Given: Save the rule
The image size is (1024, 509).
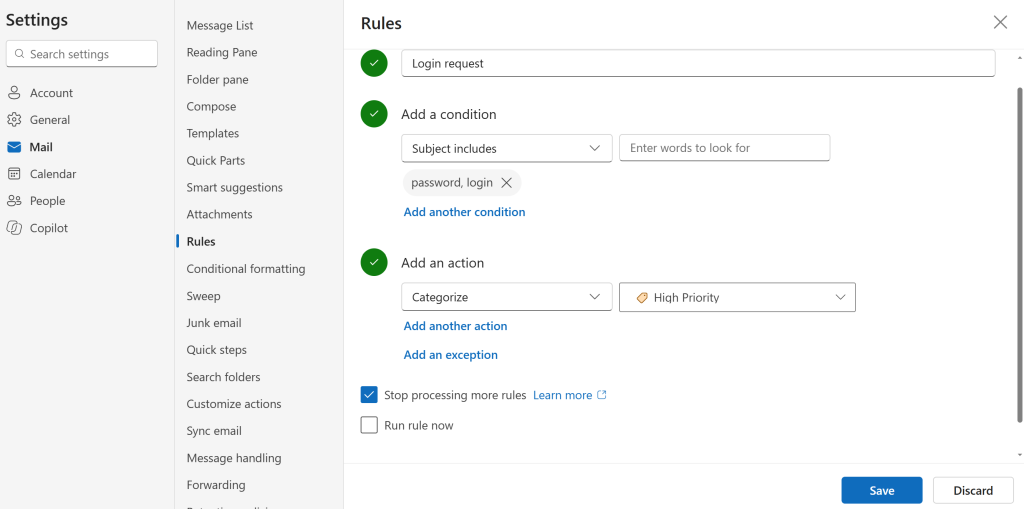Looking at the screenshot, I should pyautogui.click(x=882, y=491).
